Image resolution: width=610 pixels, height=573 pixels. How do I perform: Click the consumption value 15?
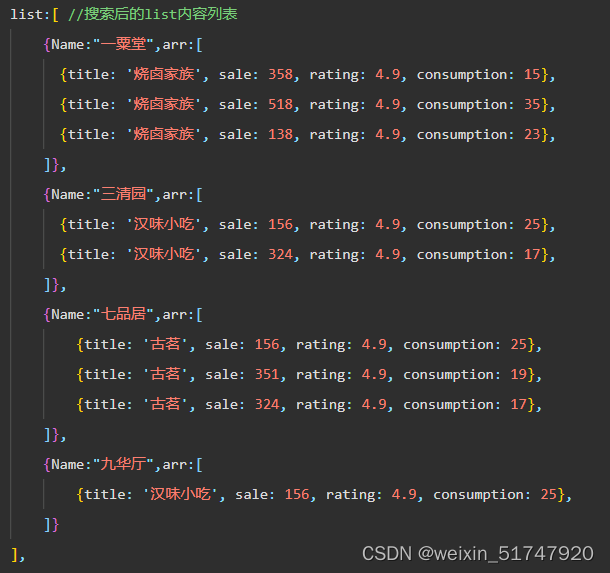tap(532, 74)
